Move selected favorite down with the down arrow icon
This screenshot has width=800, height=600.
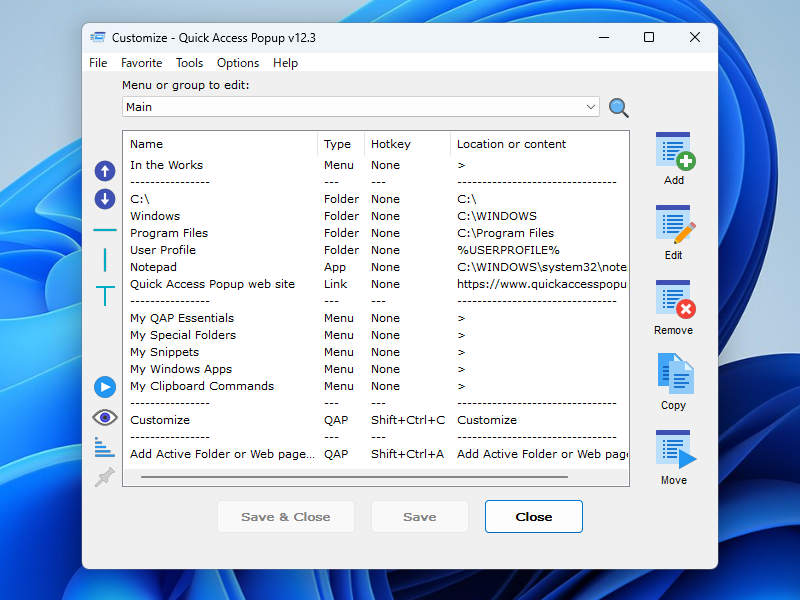105,199
